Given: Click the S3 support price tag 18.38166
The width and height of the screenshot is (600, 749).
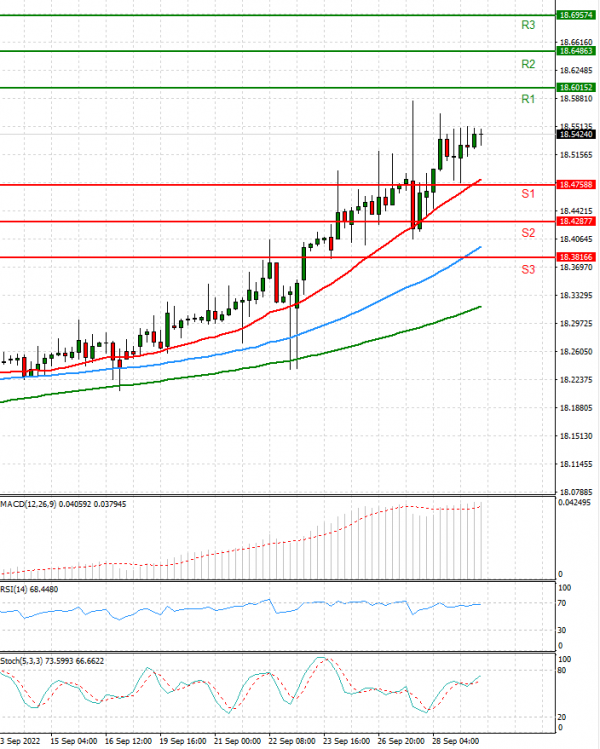Looking at the screenshot, I should 576,257.
